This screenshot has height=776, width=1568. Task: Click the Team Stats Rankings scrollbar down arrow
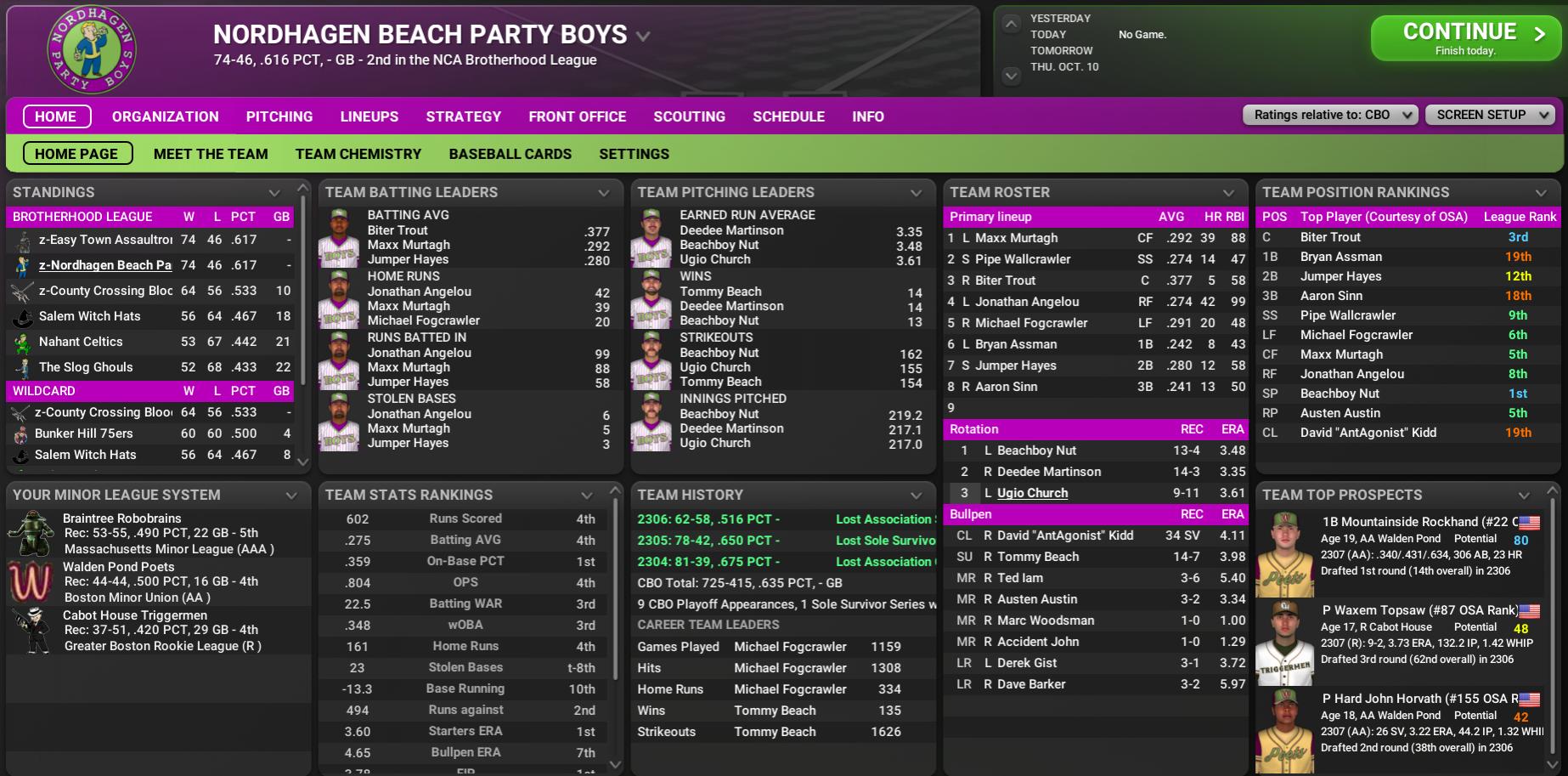point(616,765)
